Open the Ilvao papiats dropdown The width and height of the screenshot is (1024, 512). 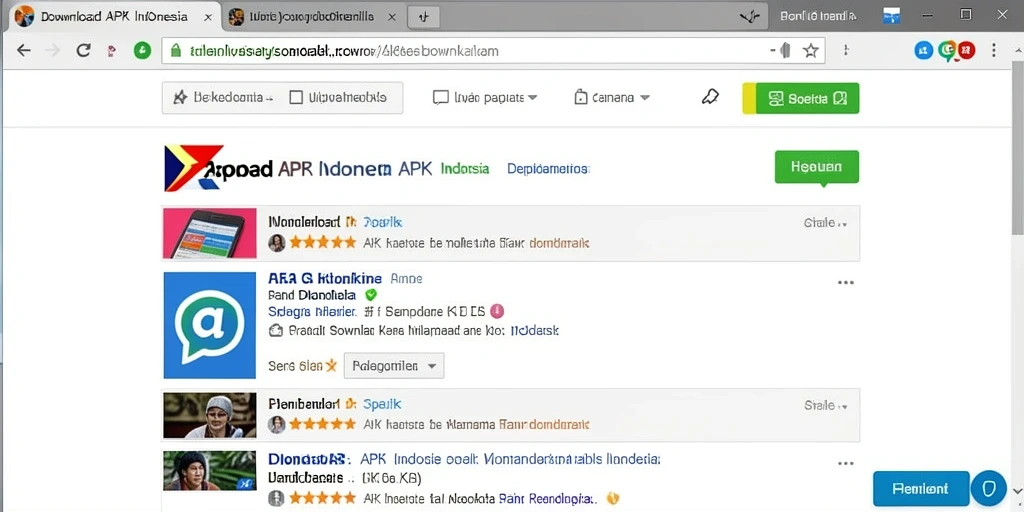[485, 98]
